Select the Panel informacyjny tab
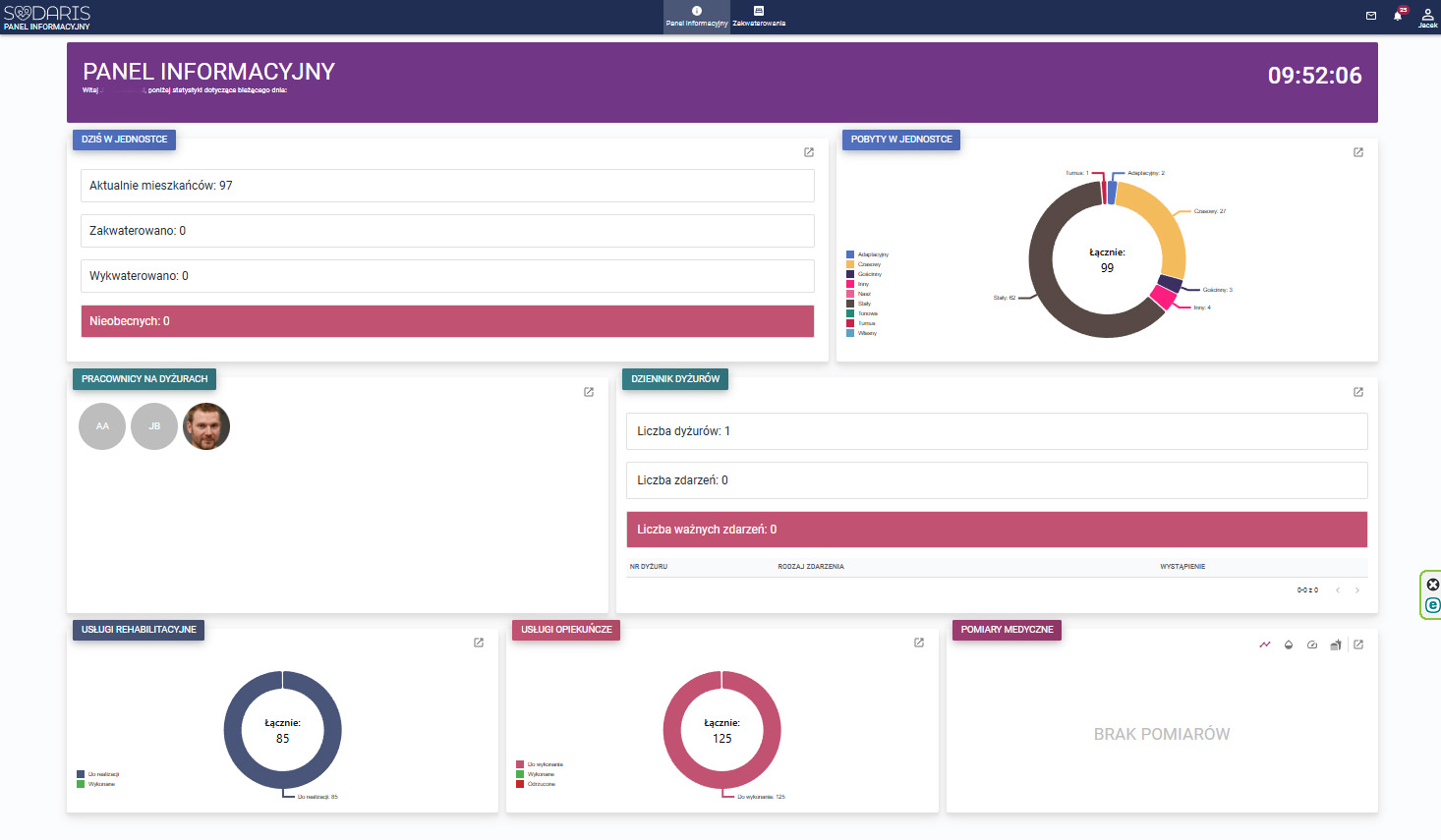Screen dimensions: 1441x840 [x=697, y=17]
